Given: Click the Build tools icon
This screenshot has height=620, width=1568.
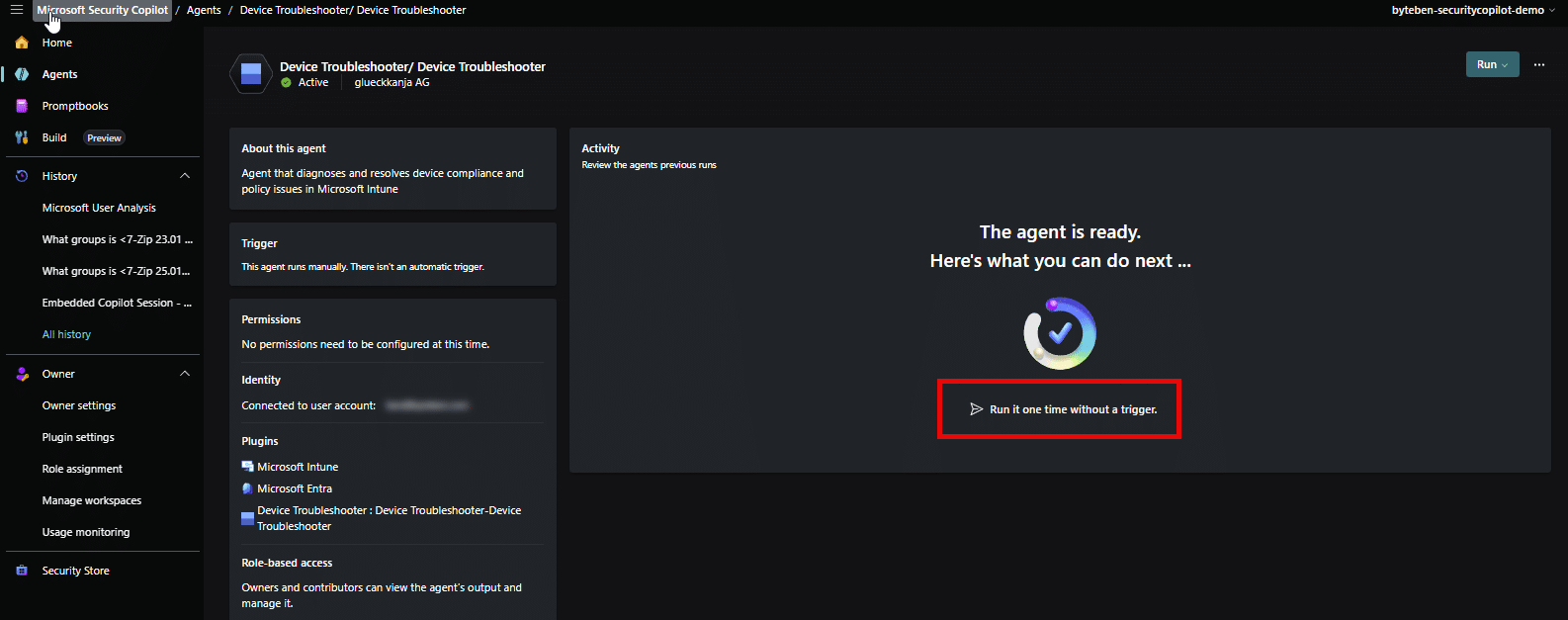Looking at the screenshot, I should point(22,137).
